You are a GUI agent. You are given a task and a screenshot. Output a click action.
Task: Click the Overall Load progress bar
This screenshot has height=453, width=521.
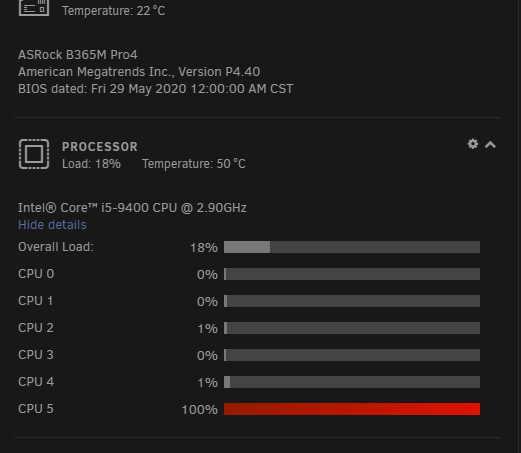(x=352, y=247)
